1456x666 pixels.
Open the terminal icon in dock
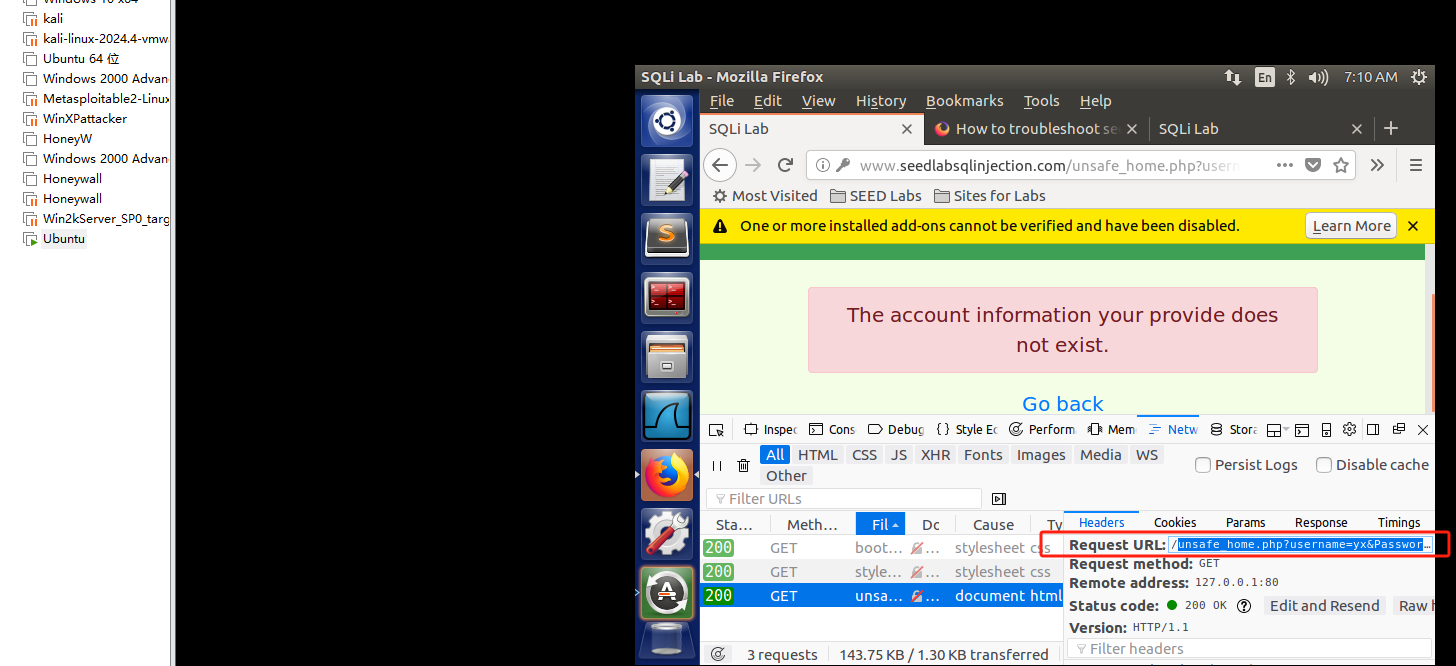pos(666,297)
